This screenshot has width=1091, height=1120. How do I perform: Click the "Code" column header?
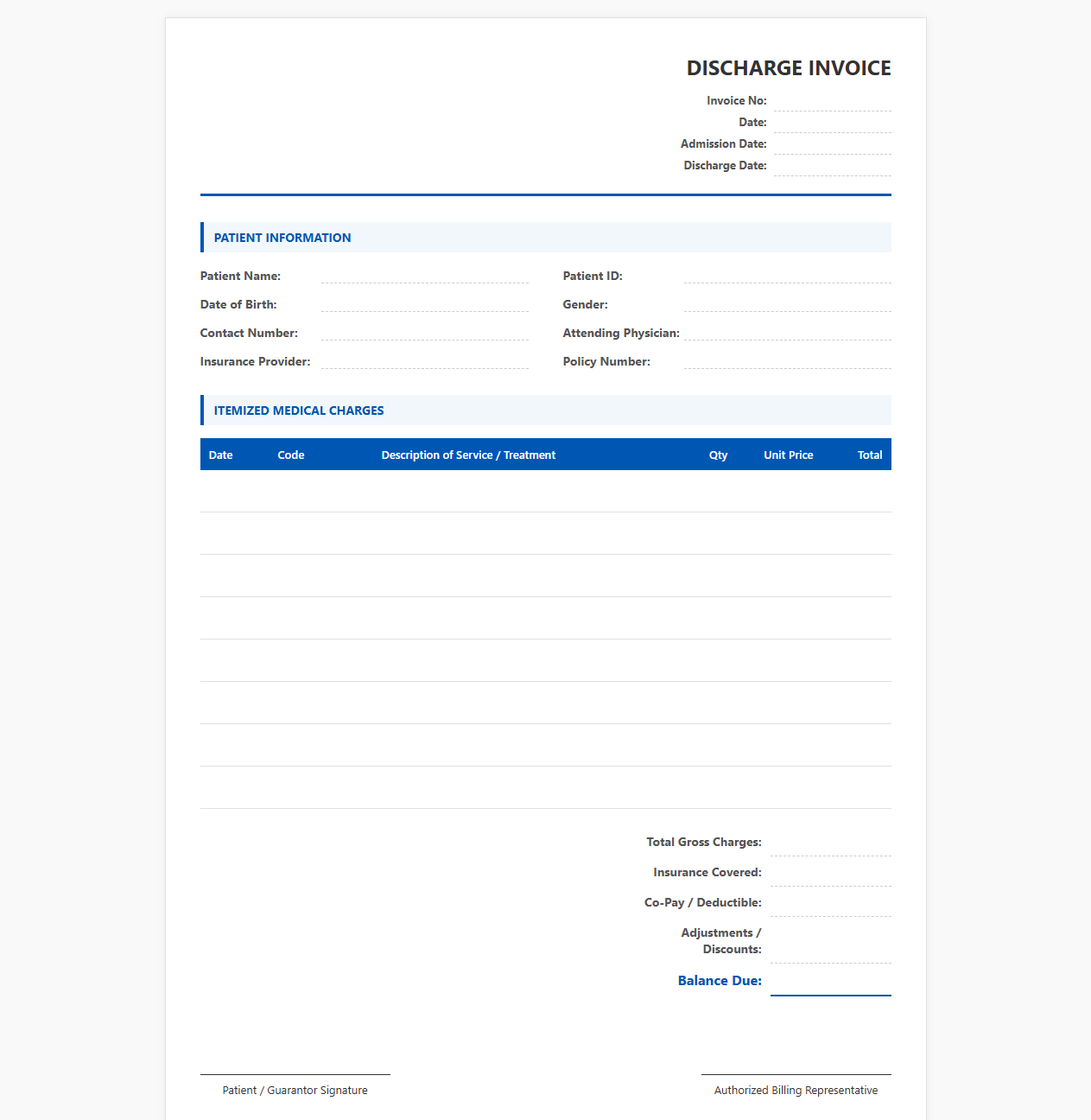coord(291,455)
